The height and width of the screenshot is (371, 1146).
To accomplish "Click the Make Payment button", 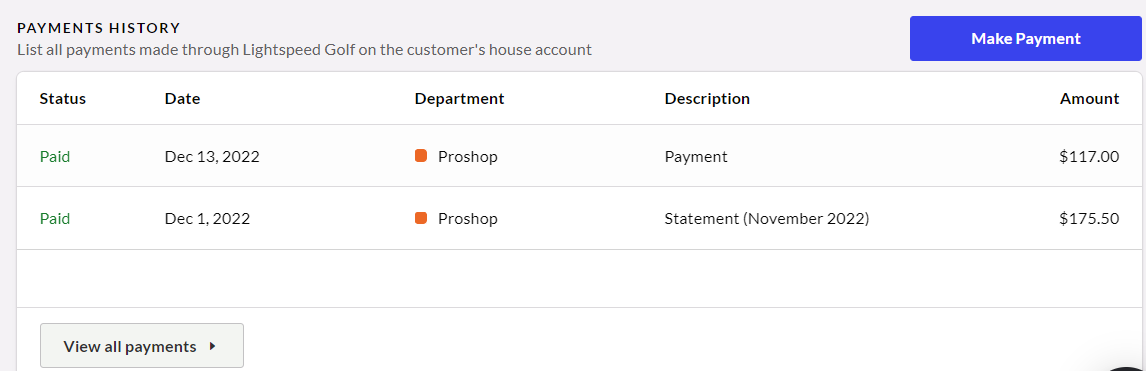I will [x=1025, y=39].
